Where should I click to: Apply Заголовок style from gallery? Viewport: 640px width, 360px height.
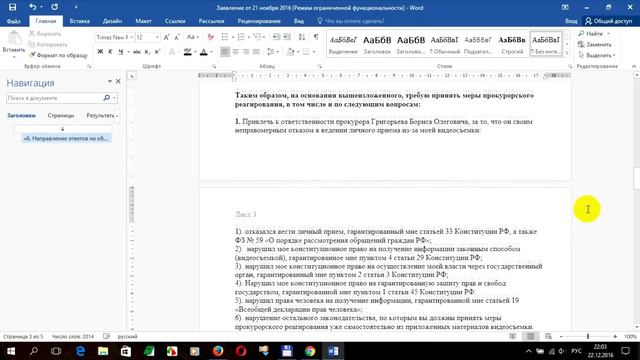(x=377, y=44)
